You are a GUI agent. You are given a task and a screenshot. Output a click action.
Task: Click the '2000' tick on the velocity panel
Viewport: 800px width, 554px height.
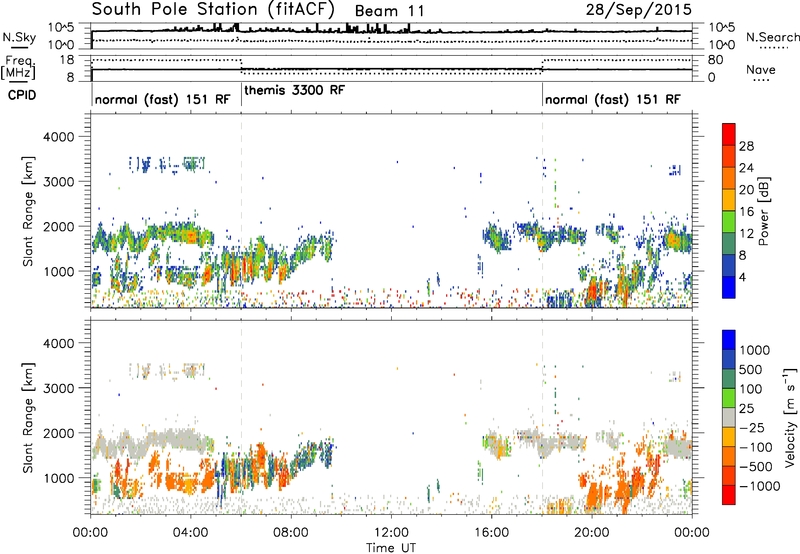pos(58,433)
